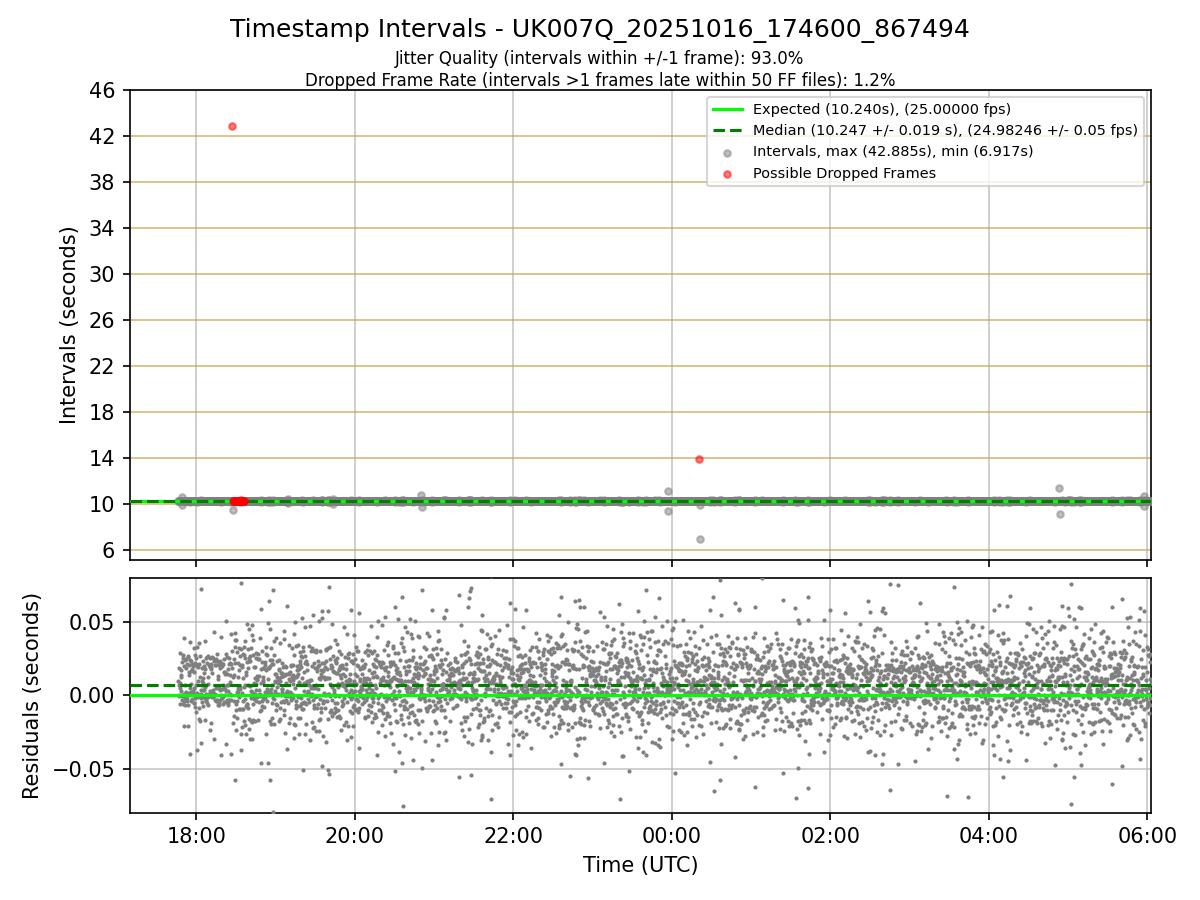Click the gray interval point near 04:50 above the line
The image size is (1200, 900).
coord(1059,488)
